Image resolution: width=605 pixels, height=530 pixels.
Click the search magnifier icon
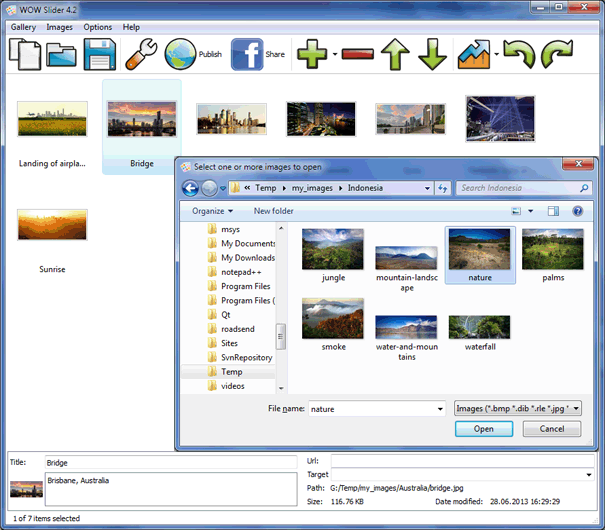(x=584, y=188)
